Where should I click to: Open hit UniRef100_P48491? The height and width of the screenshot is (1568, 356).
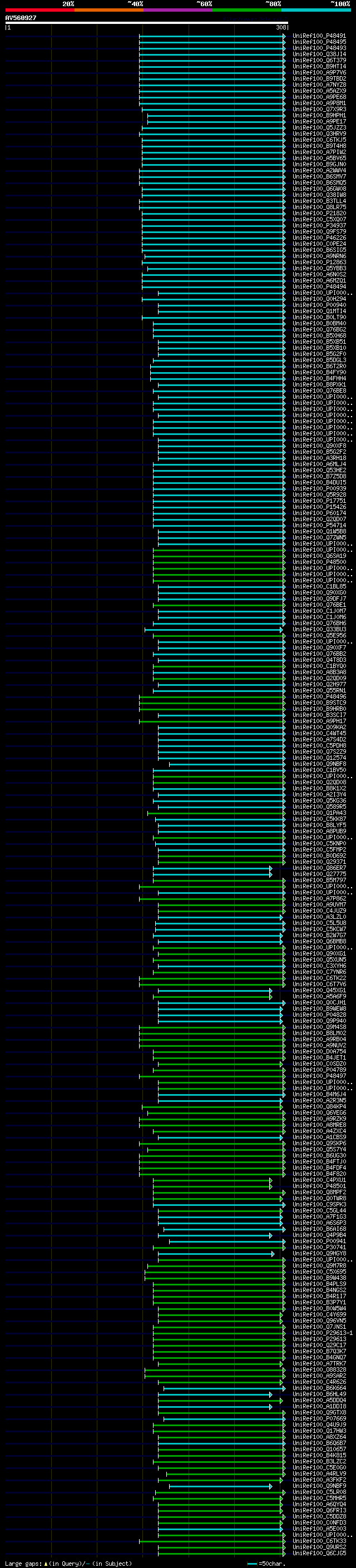pyautogui.click(x=319, y=36)
